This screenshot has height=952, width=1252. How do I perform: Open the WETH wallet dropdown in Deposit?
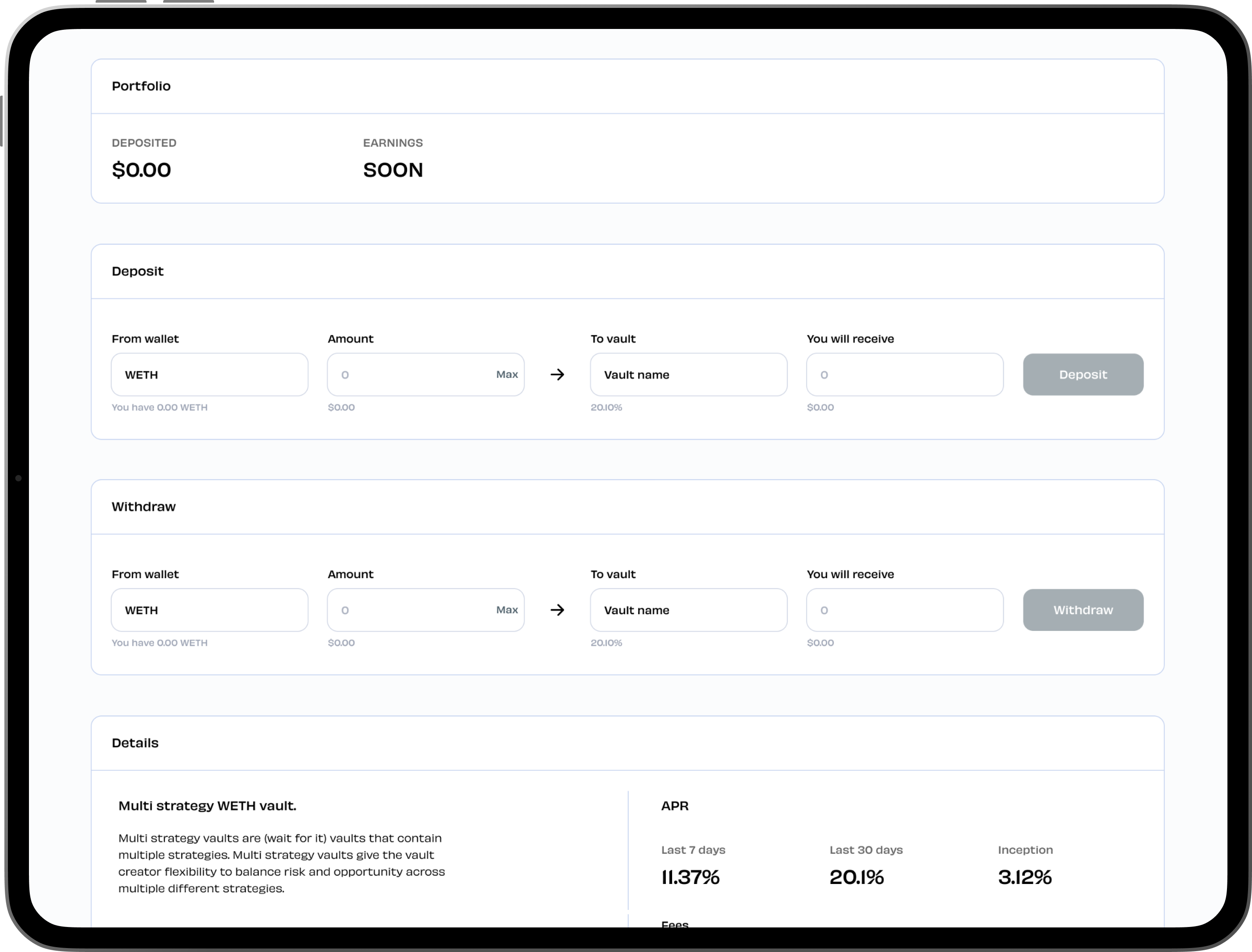point(209,375)
